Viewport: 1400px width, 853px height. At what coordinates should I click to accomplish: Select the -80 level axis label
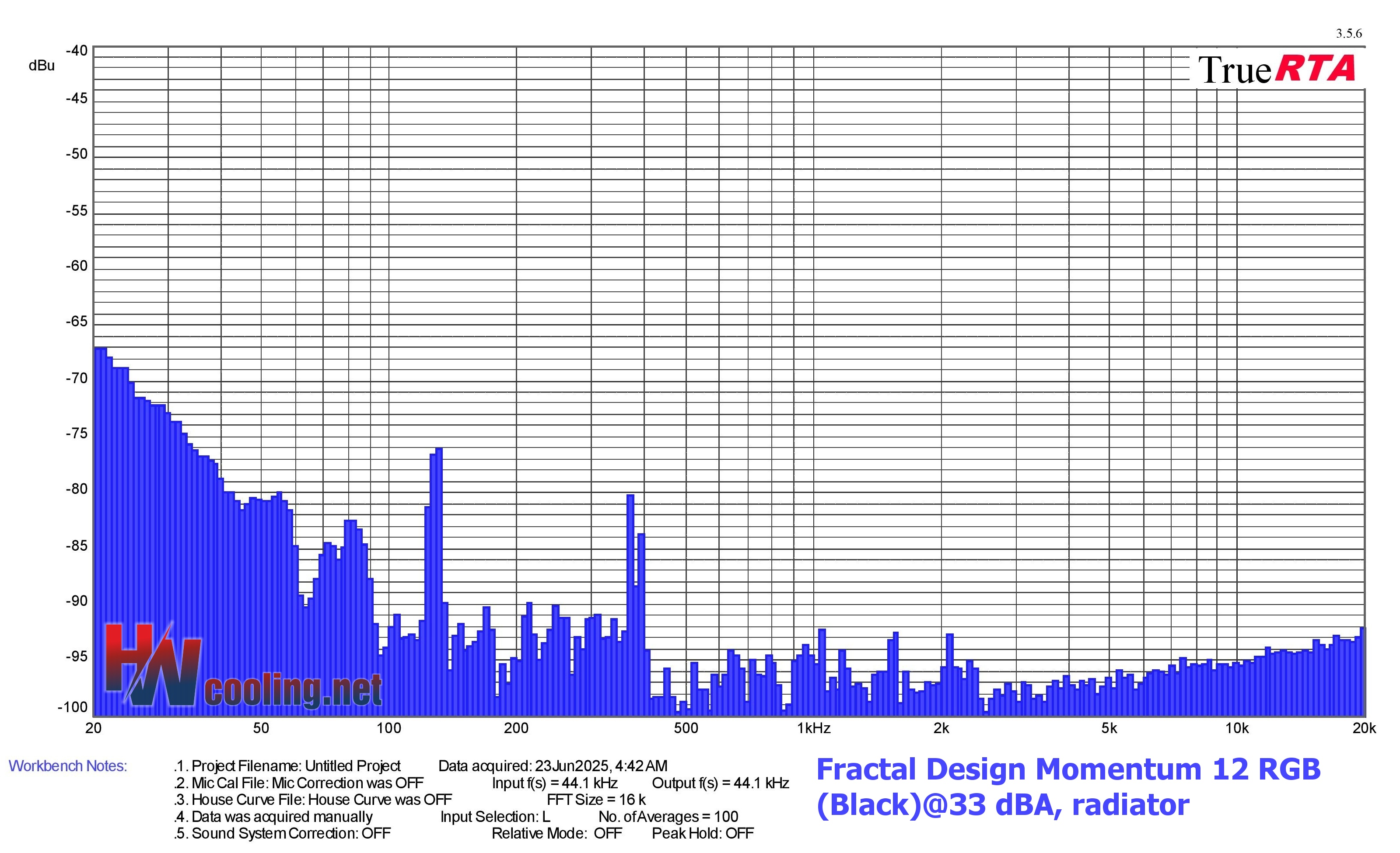point(77,489)
